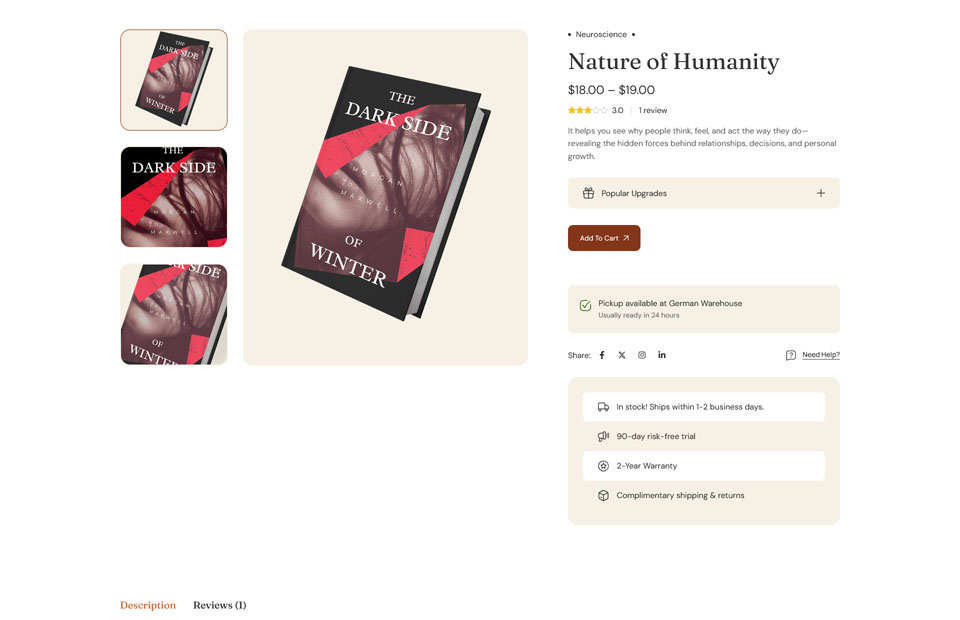Select the third cropped book thumbnail

174,314
